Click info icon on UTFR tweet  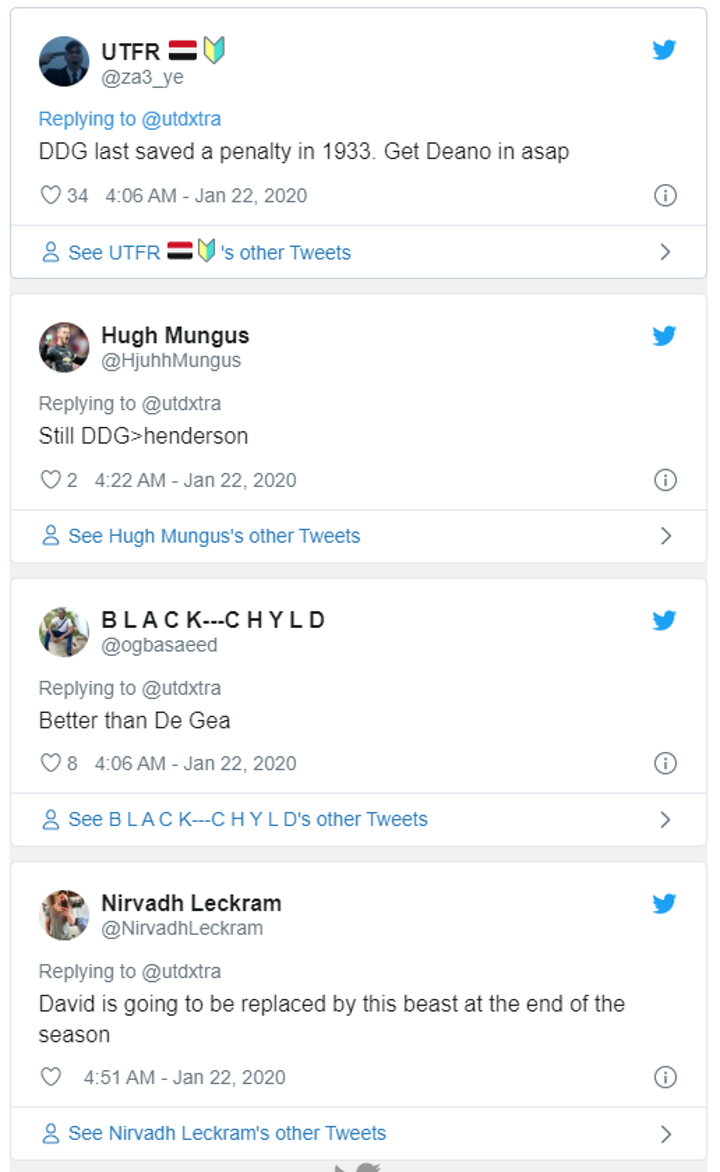click(665, 195)
